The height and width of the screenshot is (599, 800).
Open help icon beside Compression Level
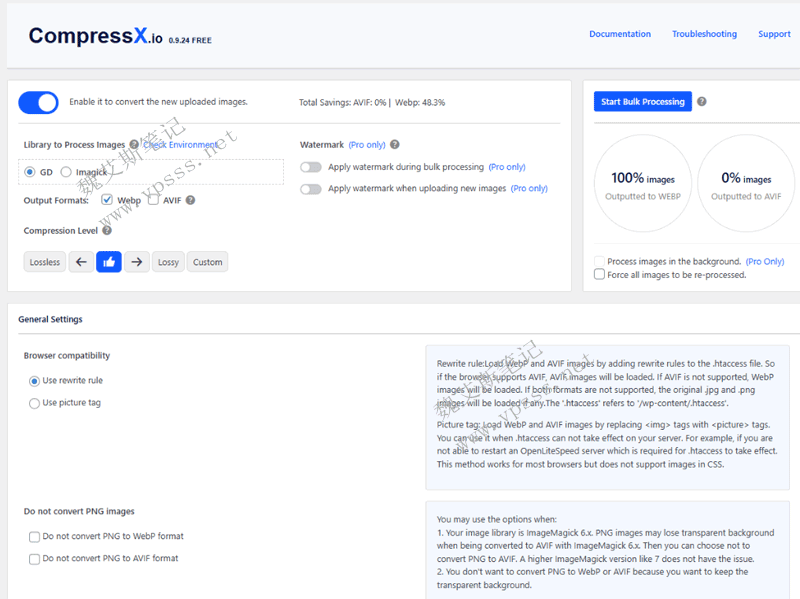(x=107, y=230)
